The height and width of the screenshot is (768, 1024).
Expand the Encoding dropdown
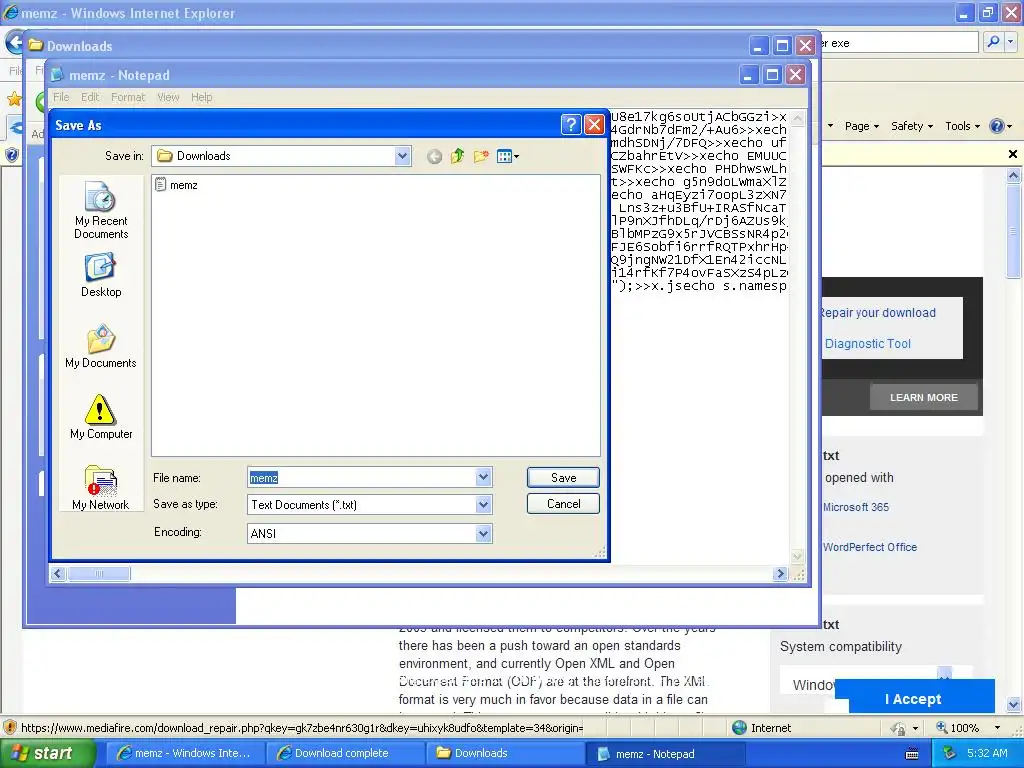click(x=483, y=534)
